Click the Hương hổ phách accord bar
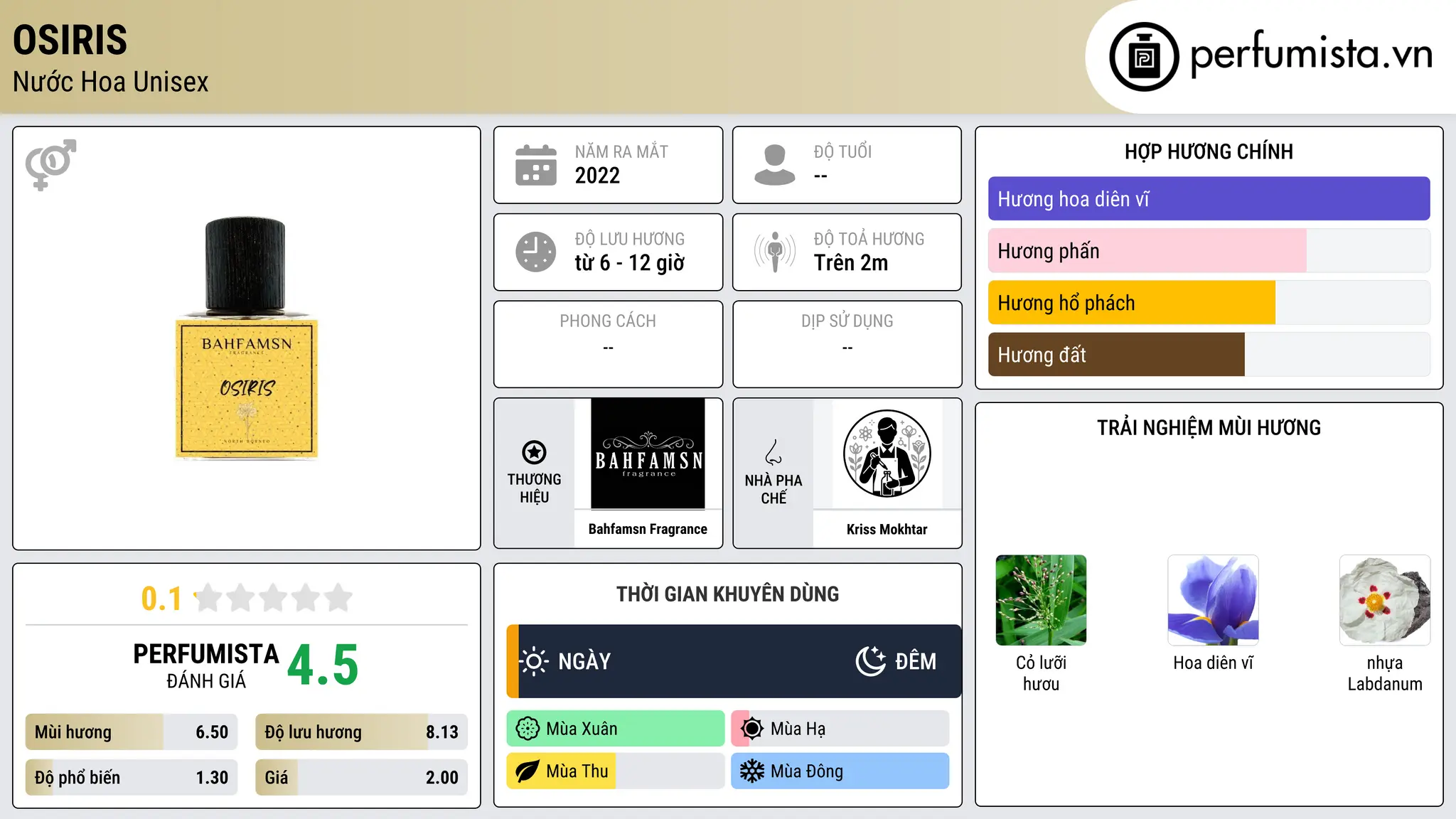Image resolution: width=1456 pixels, height=819 pixels. click(1209, 303)
